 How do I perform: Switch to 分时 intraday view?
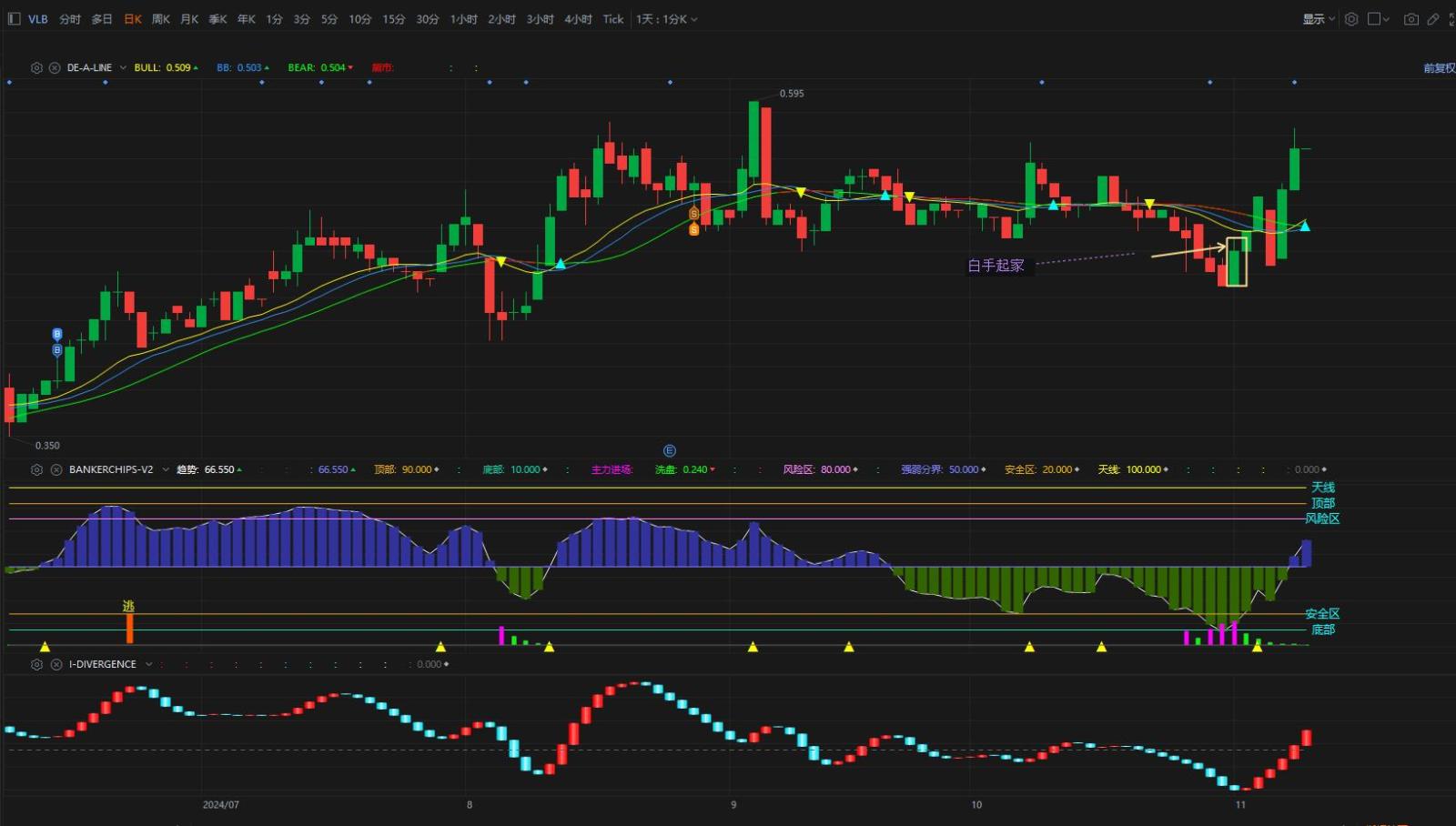point(70,18)
